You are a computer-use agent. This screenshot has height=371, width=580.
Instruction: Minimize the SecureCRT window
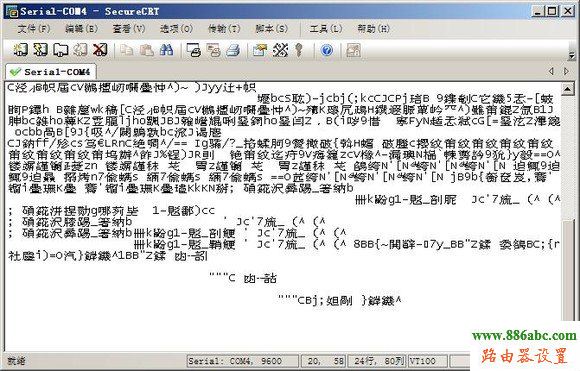point(538,11)
